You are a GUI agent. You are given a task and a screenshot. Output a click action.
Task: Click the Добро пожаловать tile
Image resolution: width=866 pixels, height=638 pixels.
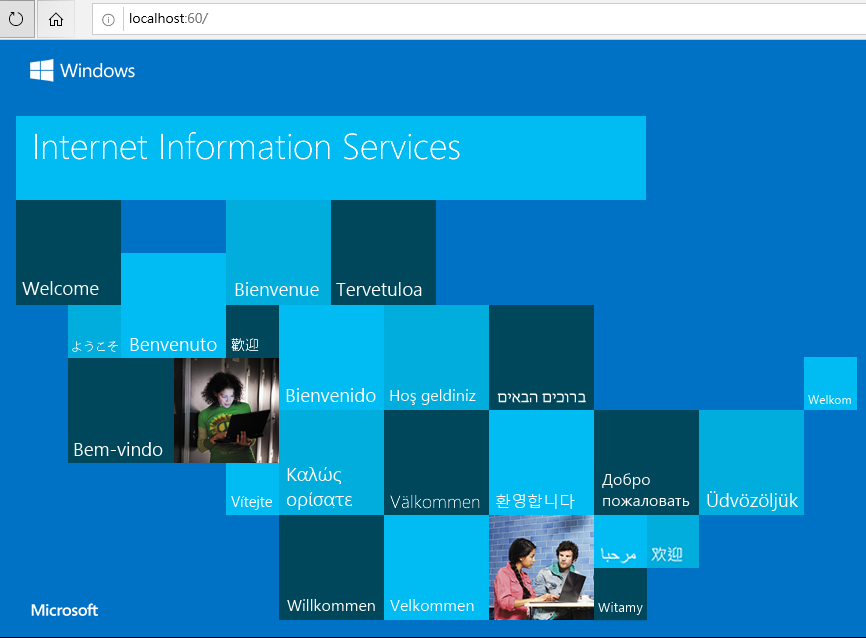point(647,462)
